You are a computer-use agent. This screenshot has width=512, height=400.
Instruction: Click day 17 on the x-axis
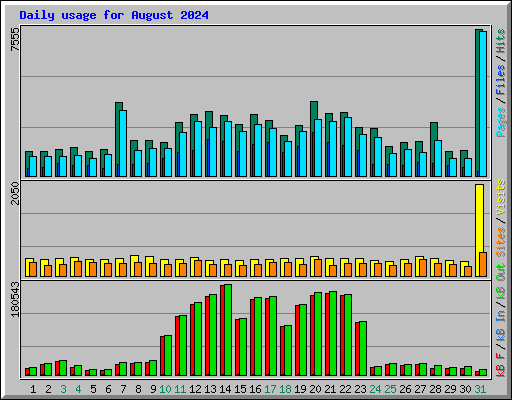(270, 389)
